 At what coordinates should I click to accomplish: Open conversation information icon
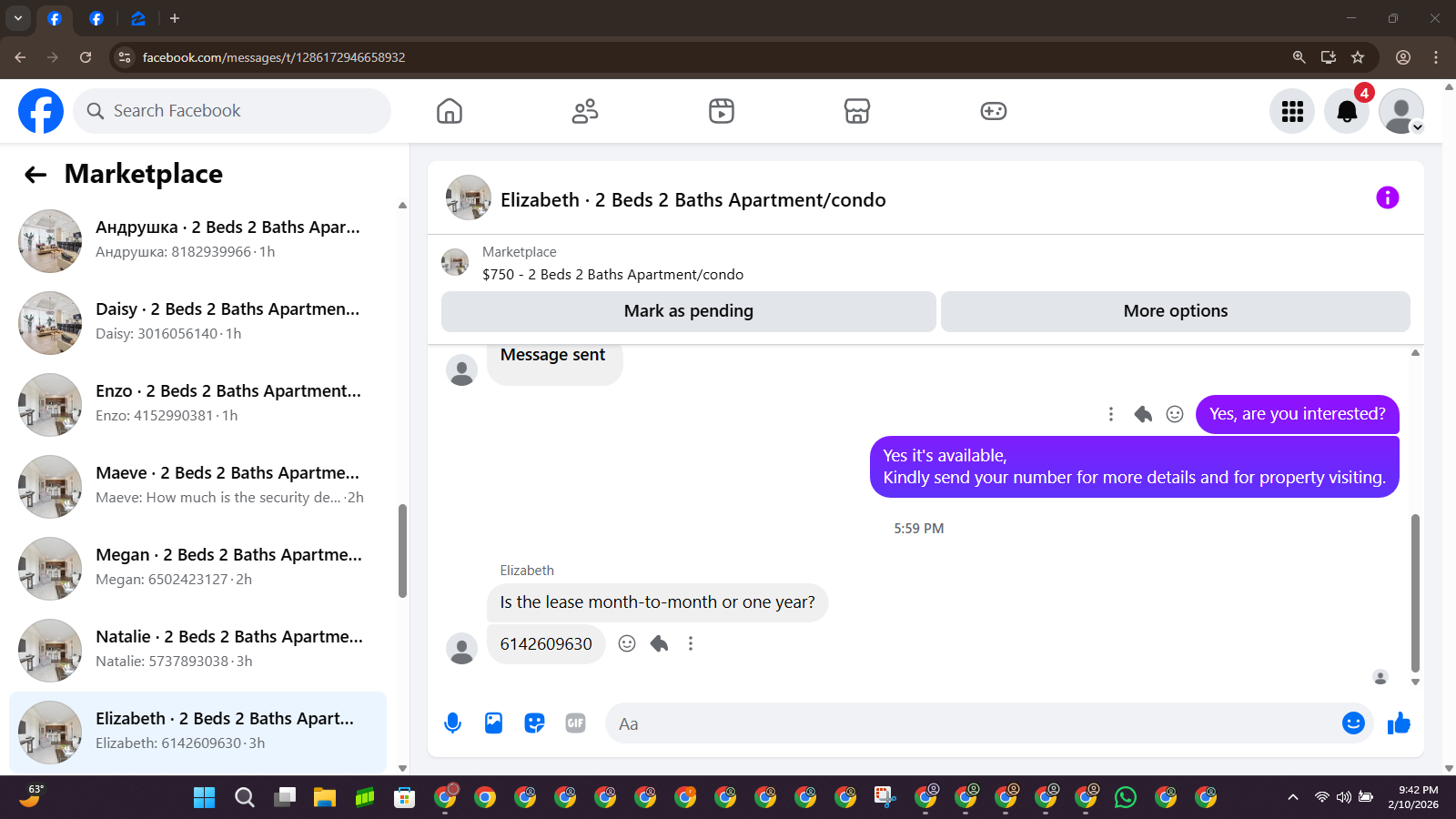1387,197
